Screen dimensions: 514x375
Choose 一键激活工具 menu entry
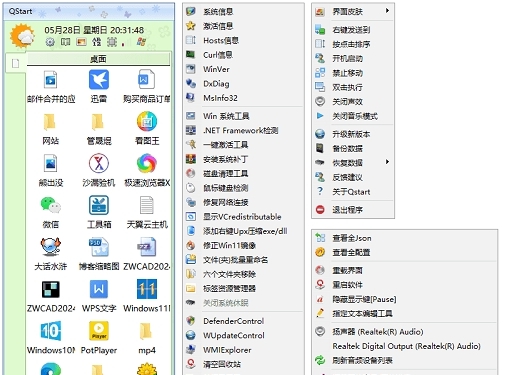(x=243, y=145)
